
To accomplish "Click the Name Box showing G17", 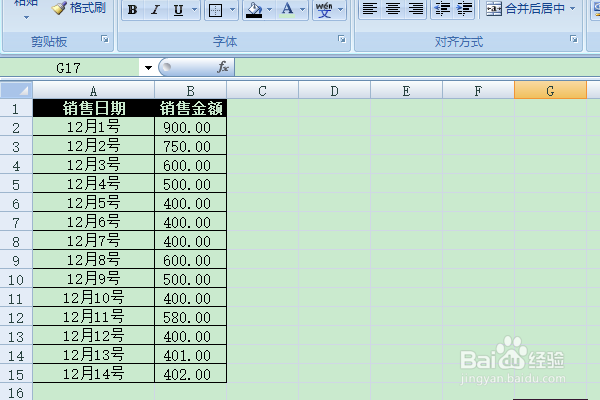I will (70, 68).
